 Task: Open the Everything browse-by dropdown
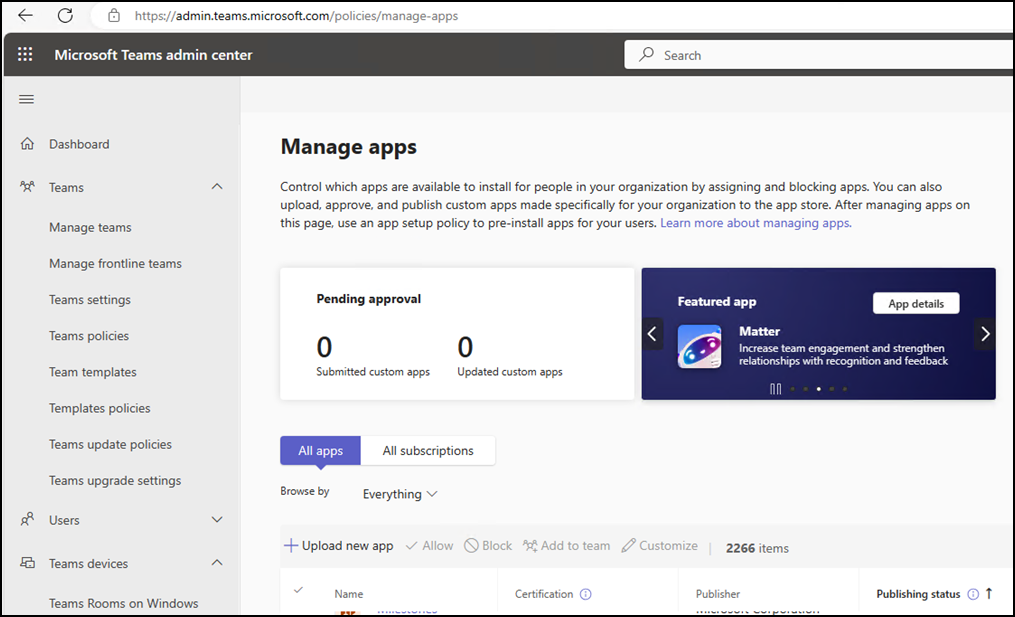(400, 494)
